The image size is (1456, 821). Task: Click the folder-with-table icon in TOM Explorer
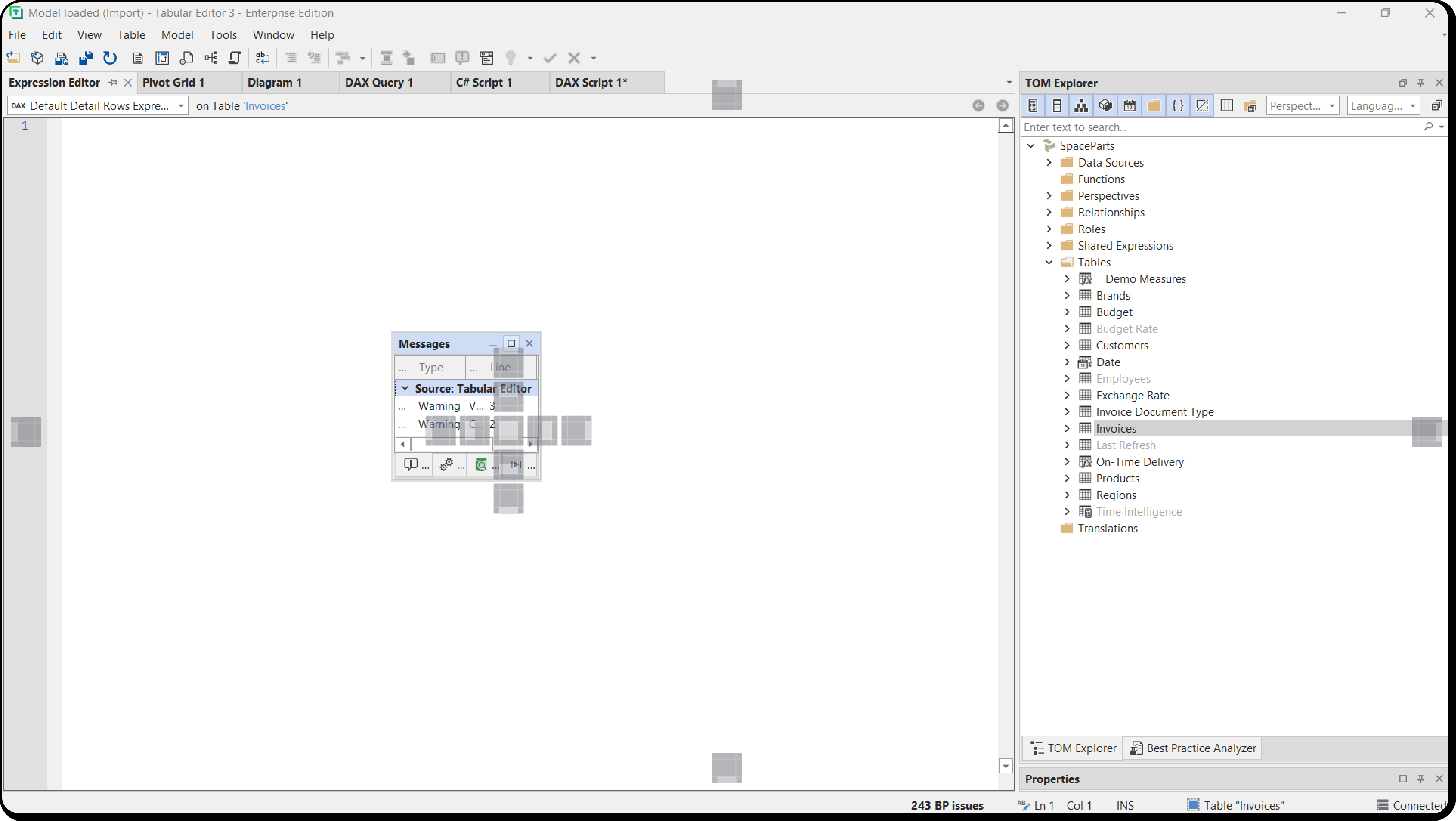pos(1251,106)
